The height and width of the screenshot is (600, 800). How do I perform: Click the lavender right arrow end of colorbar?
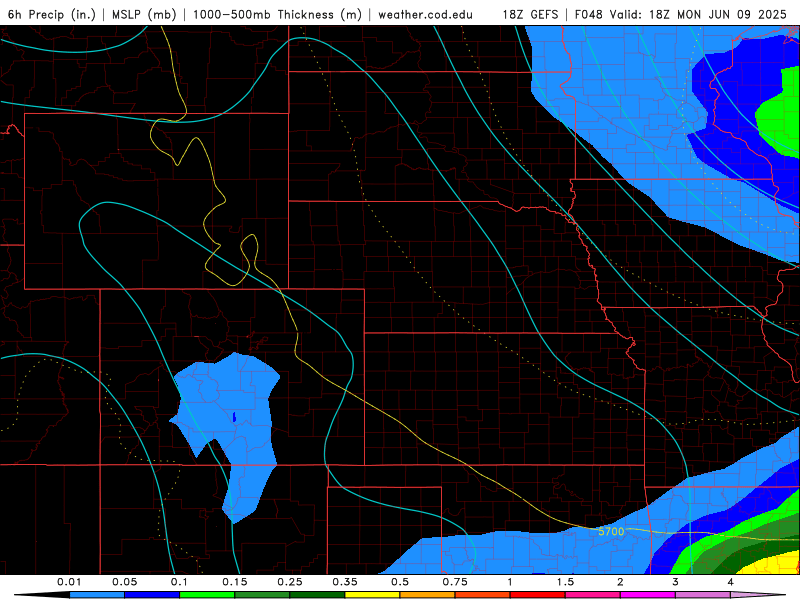[758, 595]
